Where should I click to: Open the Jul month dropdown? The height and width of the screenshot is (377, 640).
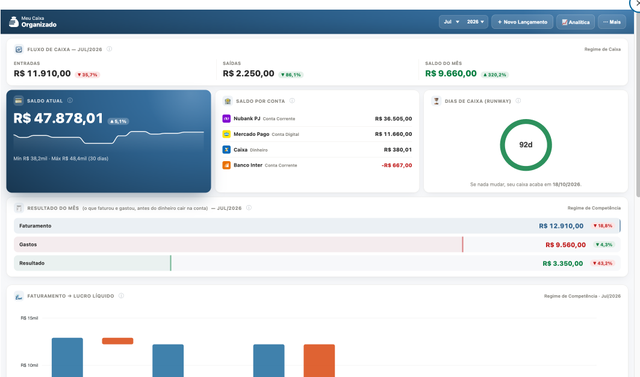click(451, 22)
